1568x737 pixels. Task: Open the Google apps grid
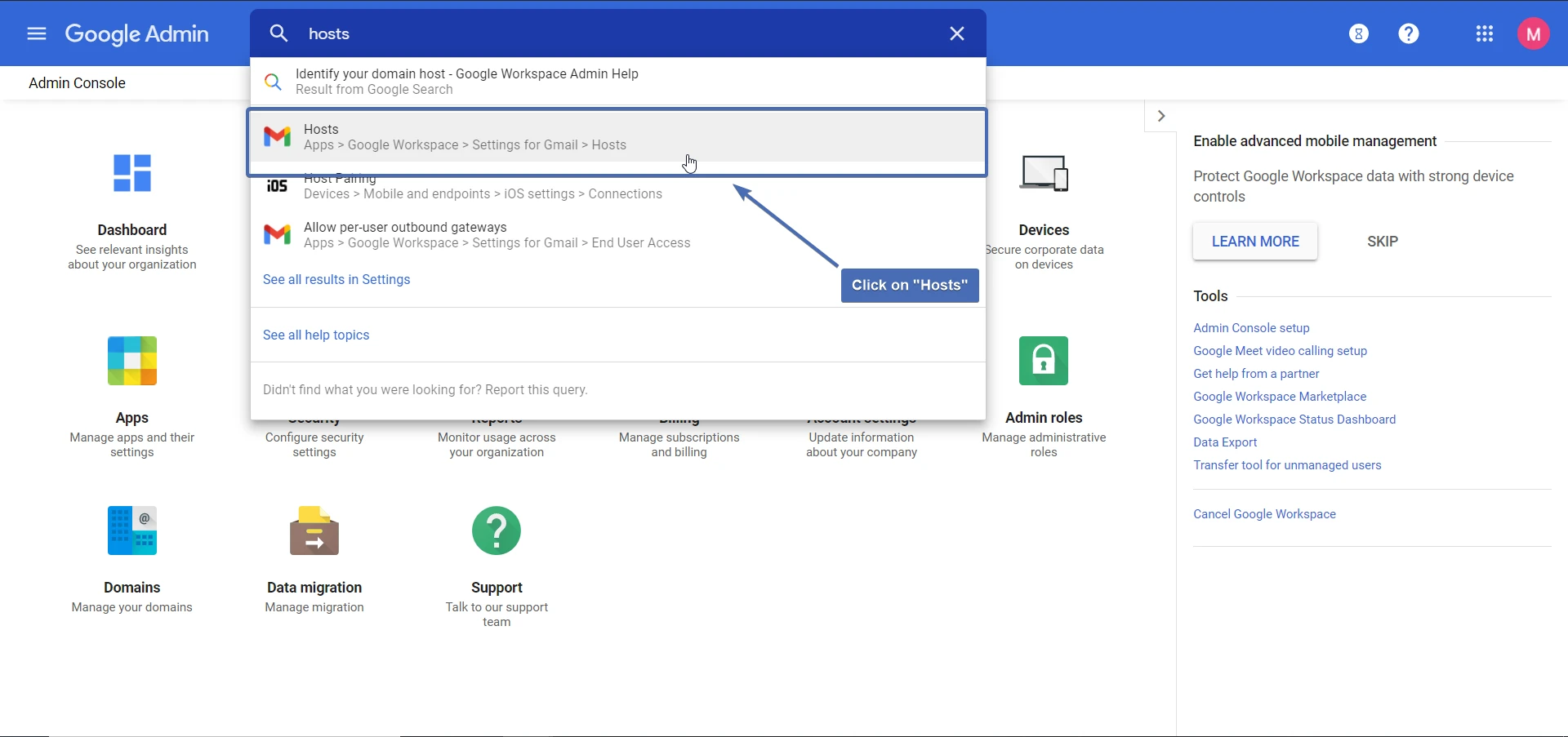tap(1484, 33)
